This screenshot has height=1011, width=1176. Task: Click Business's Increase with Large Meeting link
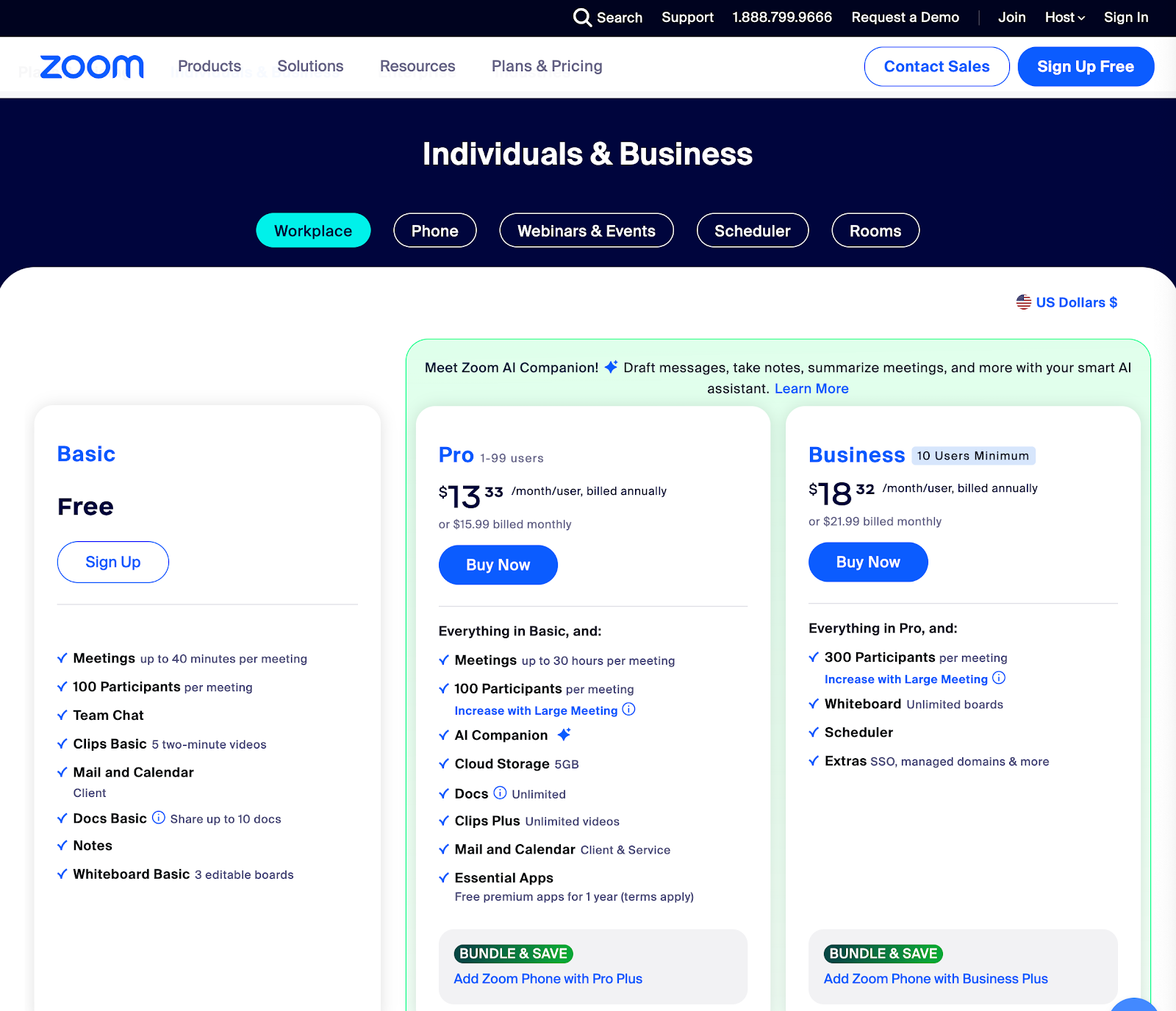click(906, 679)
